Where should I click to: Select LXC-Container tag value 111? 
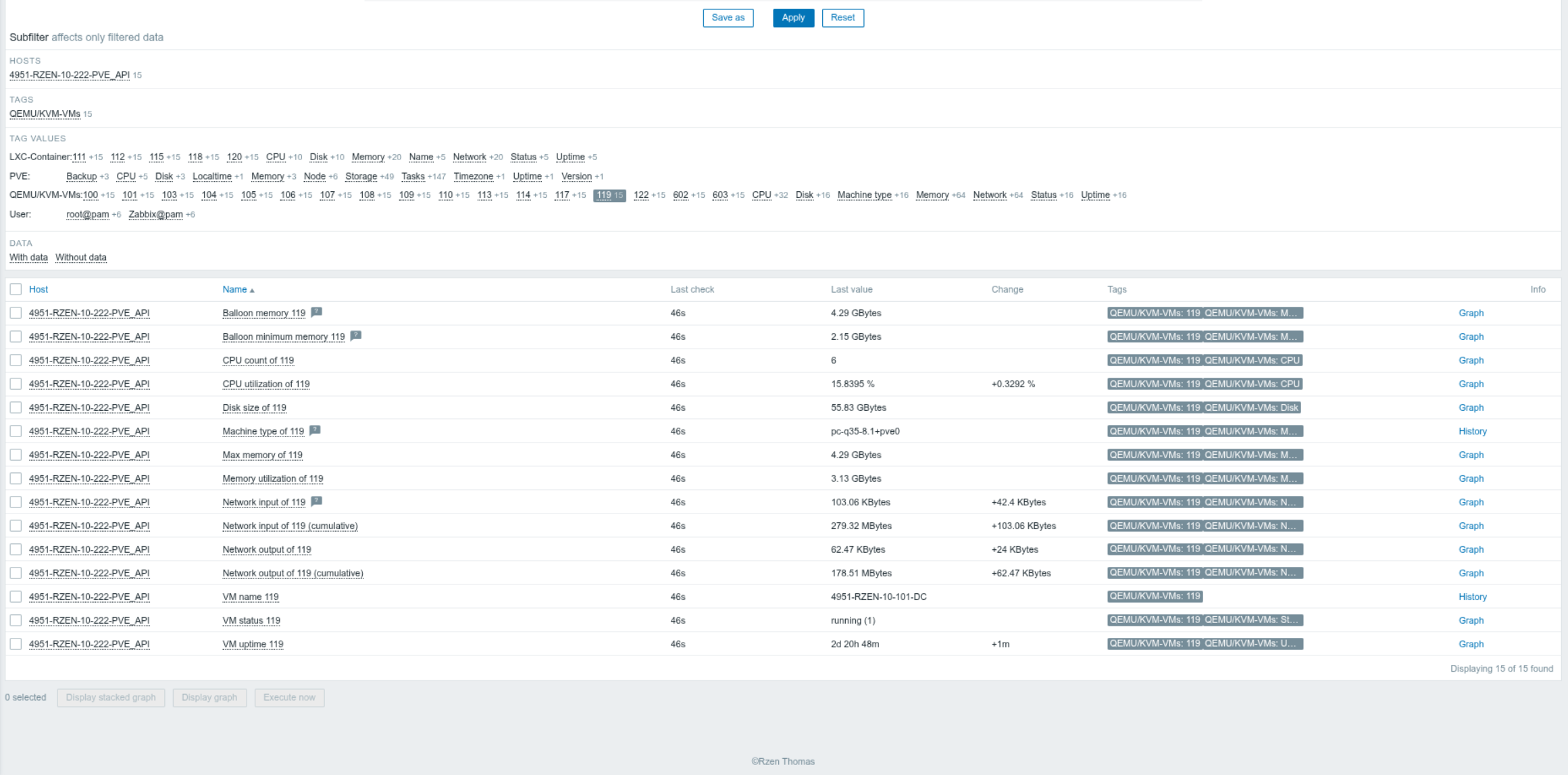[x=79, y=157]
